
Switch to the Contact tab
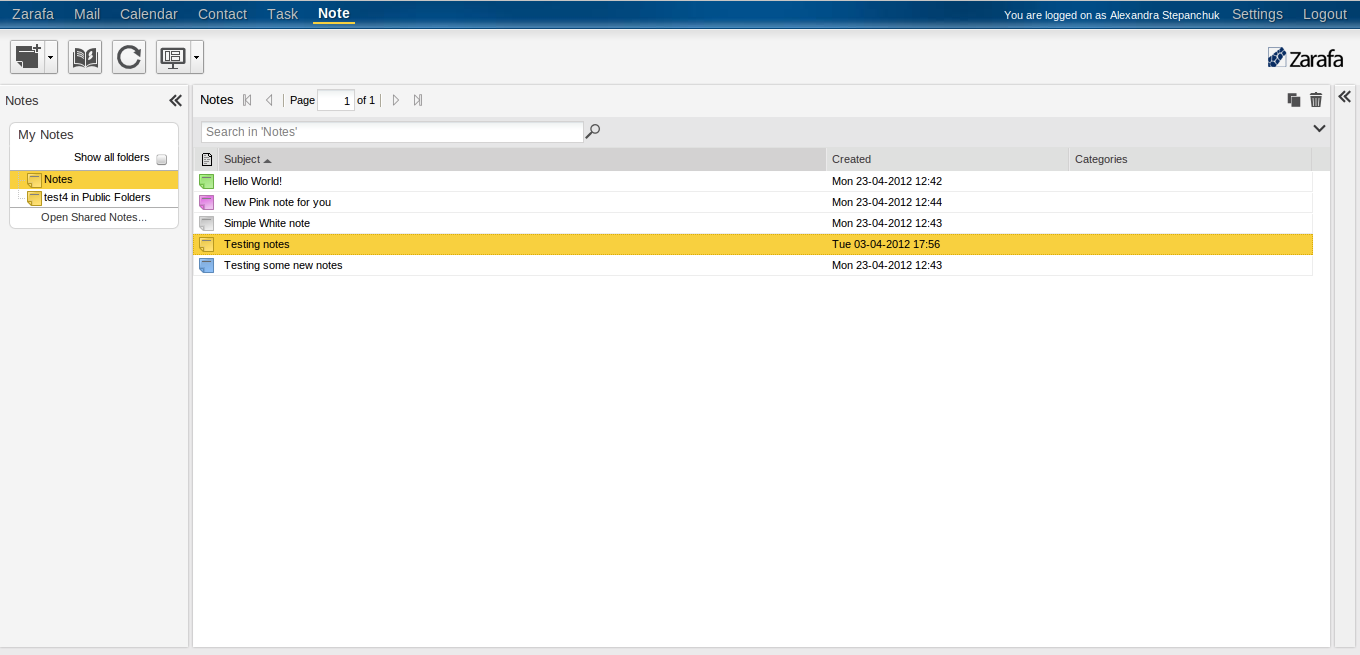[223, 14]
